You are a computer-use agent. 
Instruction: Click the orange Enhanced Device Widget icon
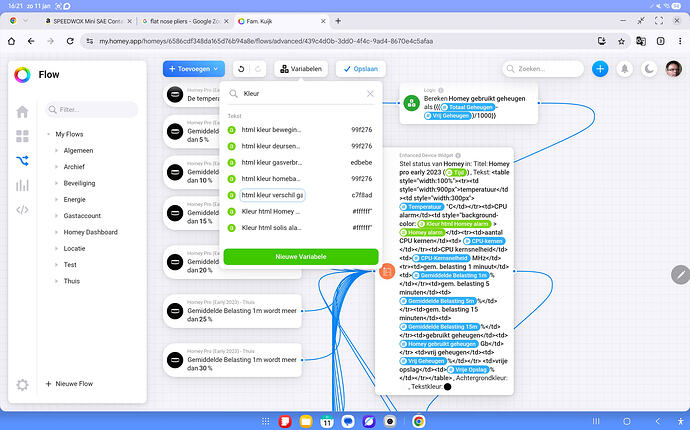point(387,271)
